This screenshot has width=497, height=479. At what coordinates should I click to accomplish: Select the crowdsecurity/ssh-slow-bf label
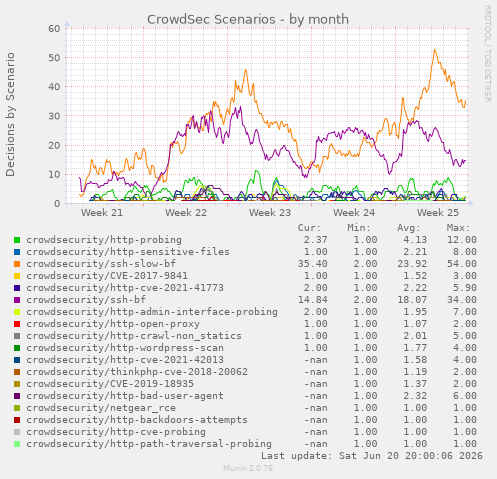point(101,264)
